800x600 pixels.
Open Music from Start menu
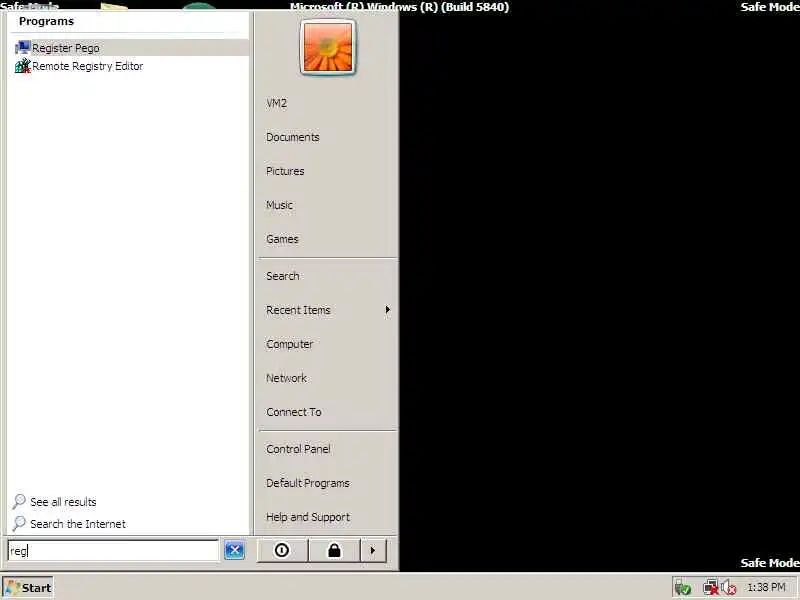pos(280,205)
